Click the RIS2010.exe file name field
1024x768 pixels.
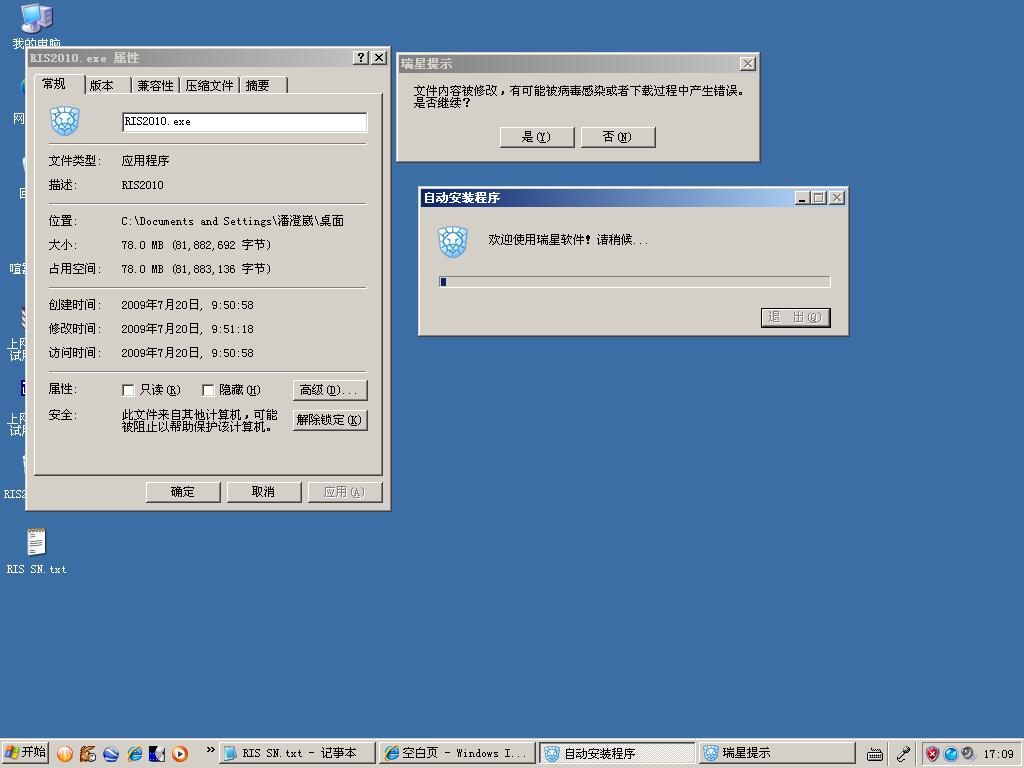click(244, 122)
